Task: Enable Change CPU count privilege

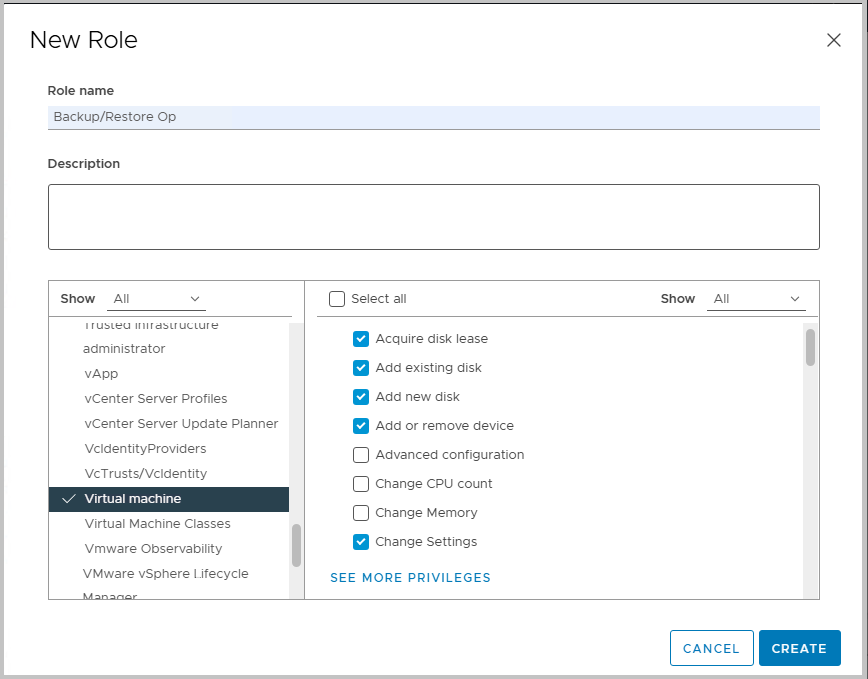Action: click(361, 484)
